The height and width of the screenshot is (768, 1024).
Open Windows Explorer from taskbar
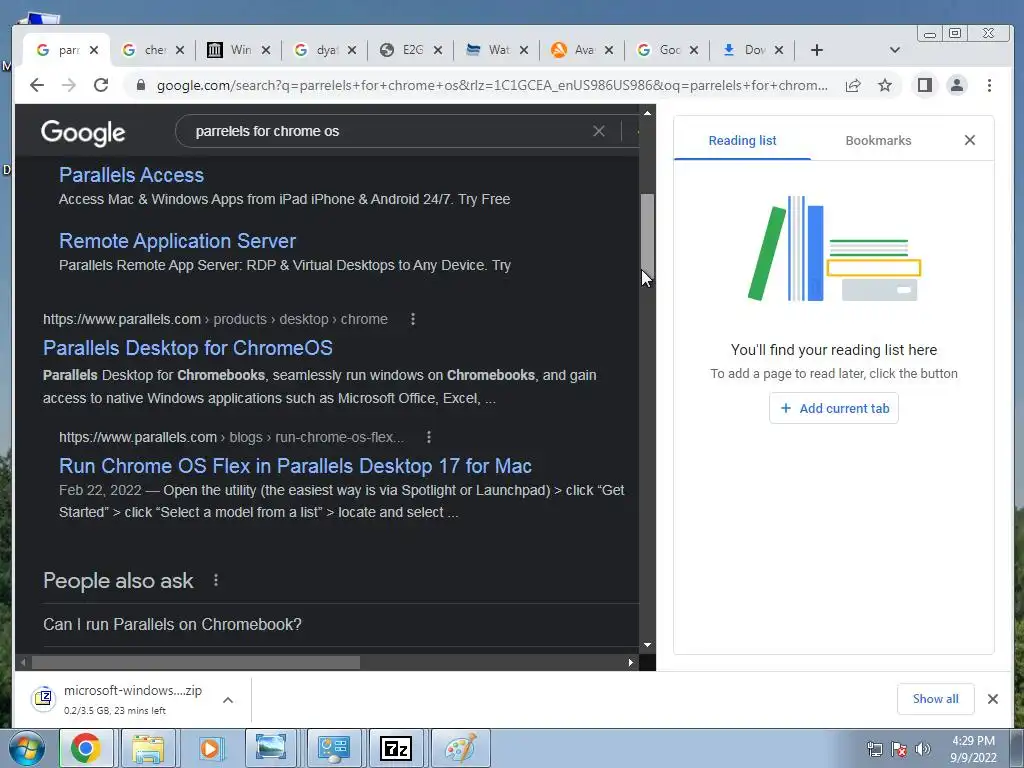pos(148,748)
